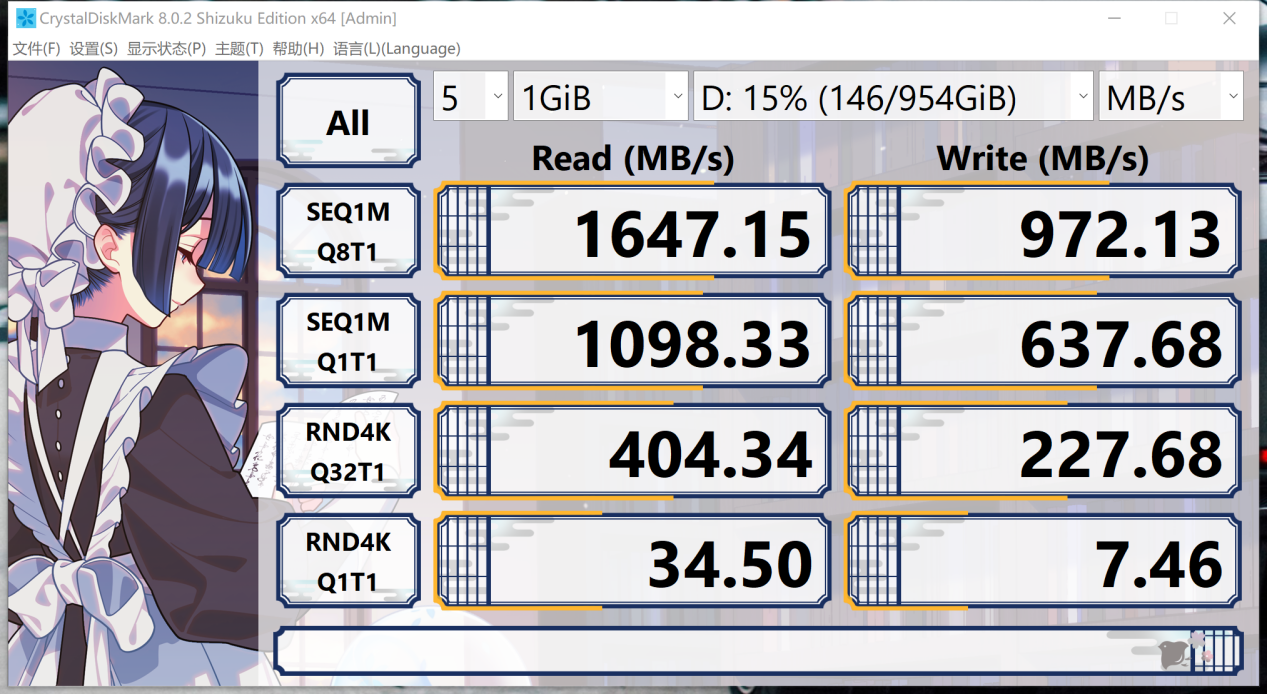Viewport: 1267px width, 694px height.
Task: Close the CrystalDiskMark window
Action: (x=1230, y=18)
